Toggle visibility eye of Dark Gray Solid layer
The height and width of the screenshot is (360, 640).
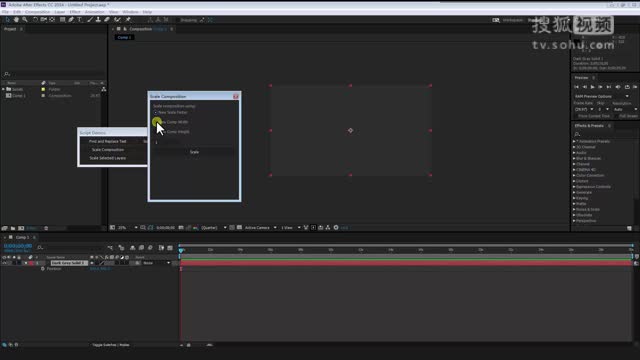click(4, 263)
